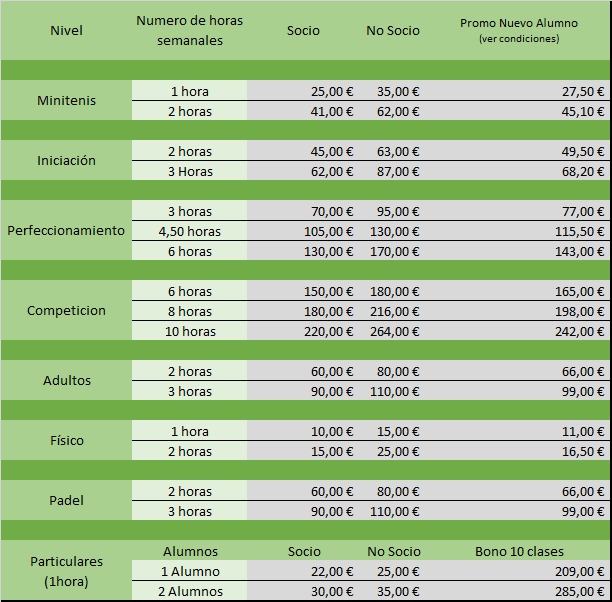Open the ver condiciones note
The width and height of the screenshot is (612, 602).
[x=518, y=39]
